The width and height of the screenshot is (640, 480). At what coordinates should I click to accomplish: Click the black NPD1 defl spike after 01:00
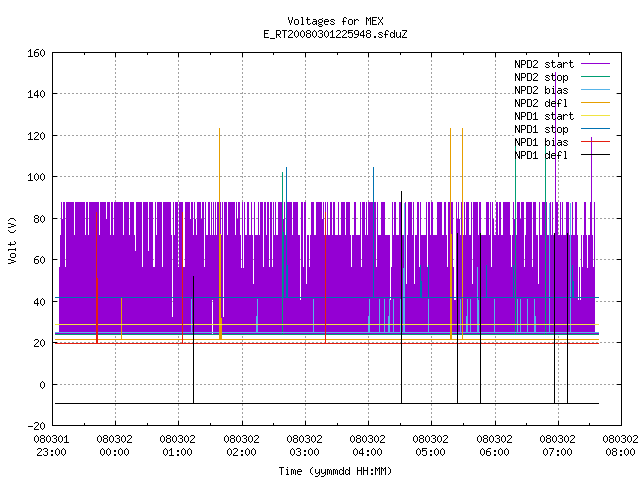(193, 339)
